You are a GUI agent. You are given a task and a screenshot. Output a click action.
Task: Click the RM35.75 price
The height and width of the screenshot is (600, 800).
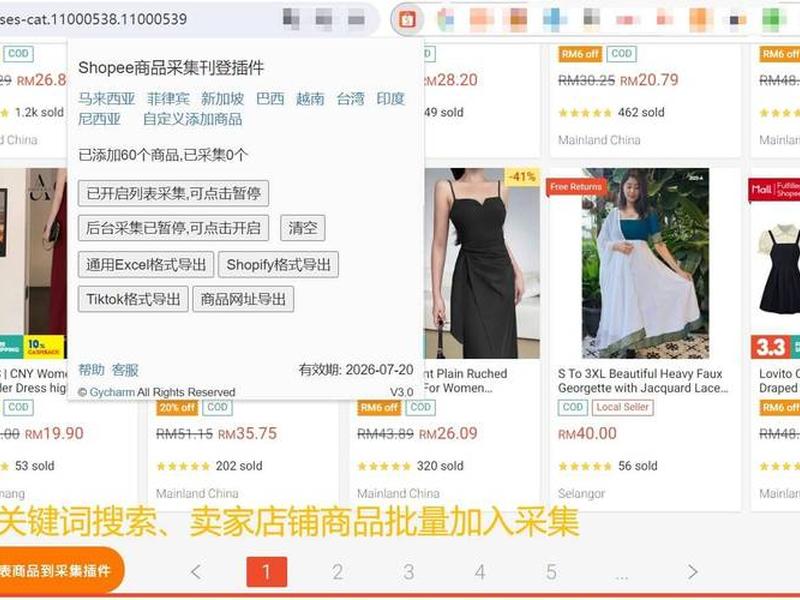tap(247, 434)
